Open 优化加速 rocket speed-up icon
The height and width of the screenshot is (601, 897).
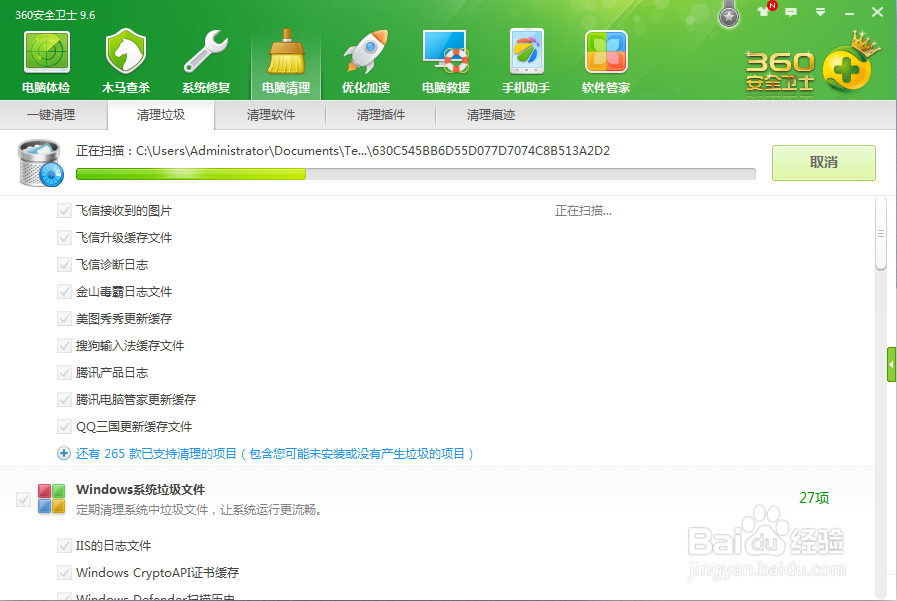coord(366,62)
